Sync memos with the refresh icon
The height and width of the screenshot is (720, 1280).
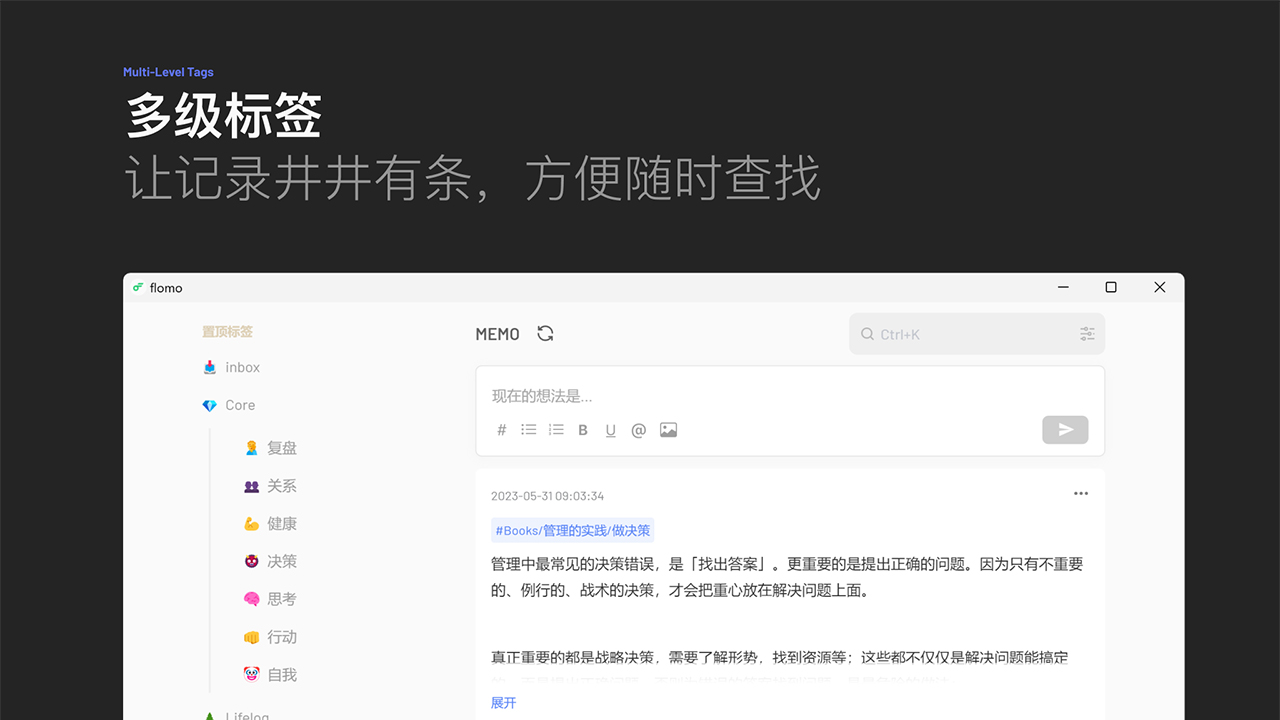click(545, 333)
